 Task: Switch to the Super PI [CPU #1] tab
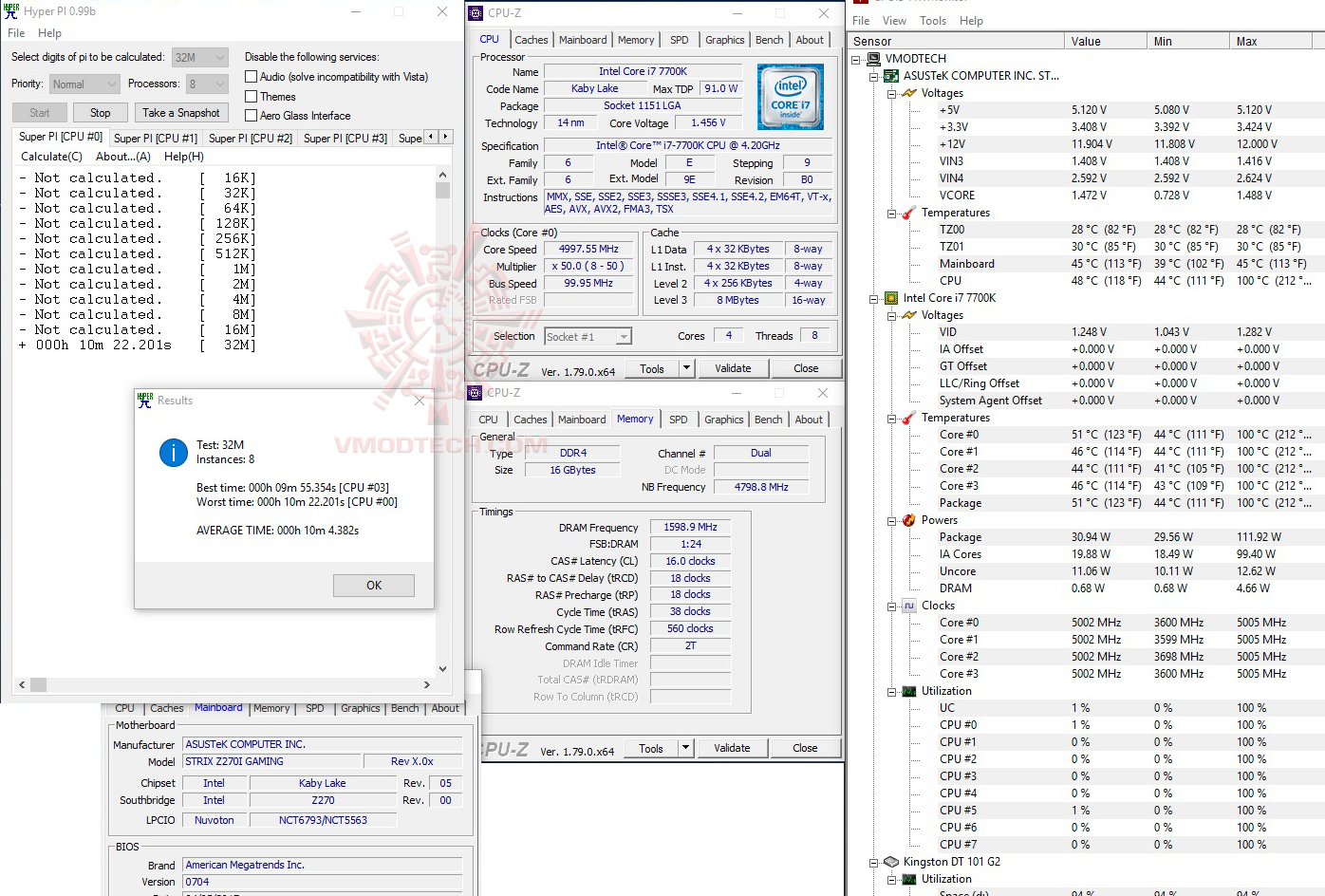[156, 139]
